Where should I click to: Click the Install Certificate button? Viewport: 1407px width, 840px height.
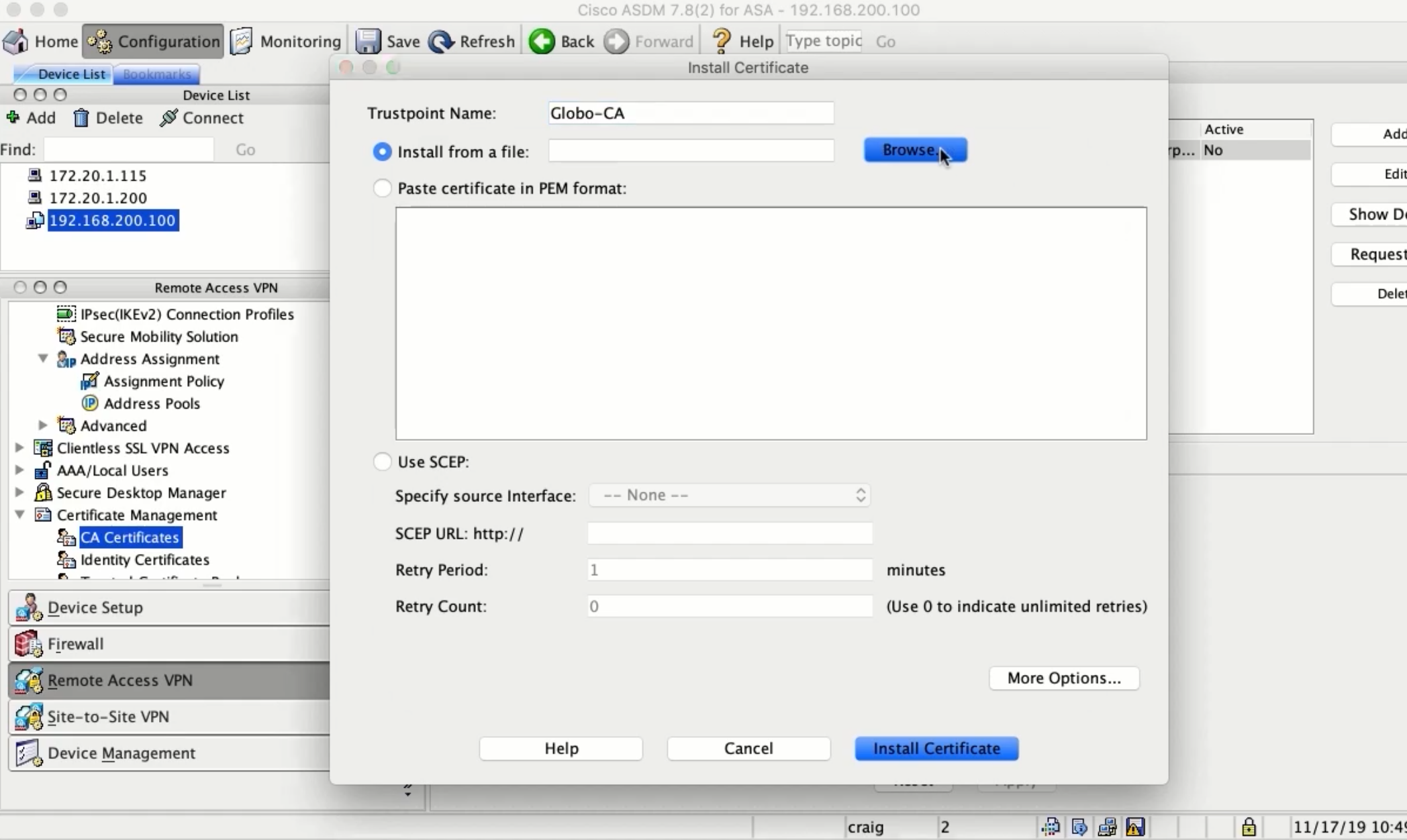(936, 748)
